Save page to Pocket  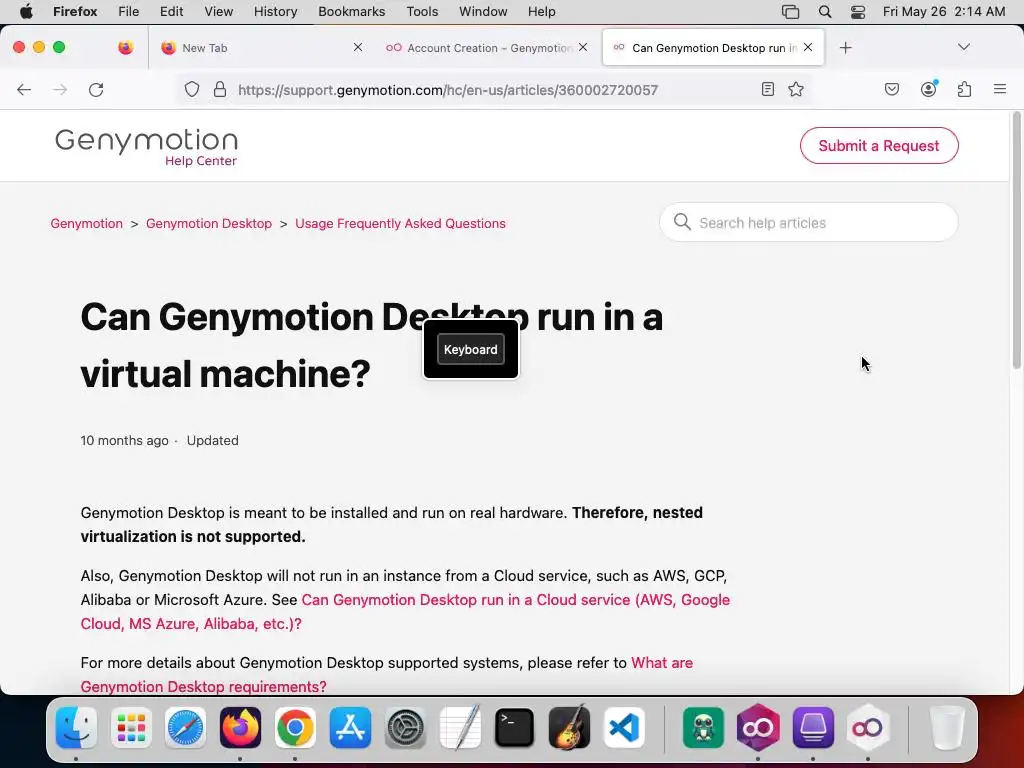pyautogui.click(x=892, y=89)
